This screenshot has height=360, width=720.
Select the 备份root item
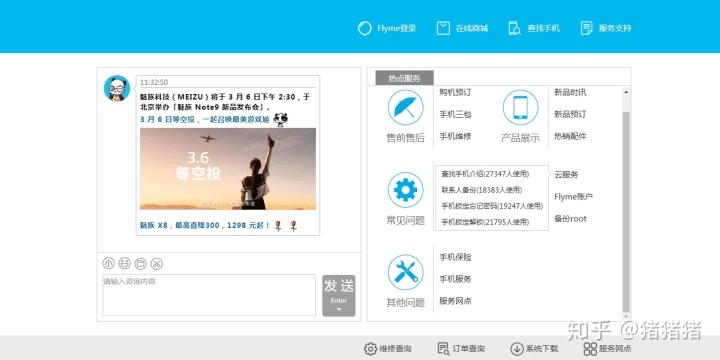pyautogui.click(x=570, y=219)
